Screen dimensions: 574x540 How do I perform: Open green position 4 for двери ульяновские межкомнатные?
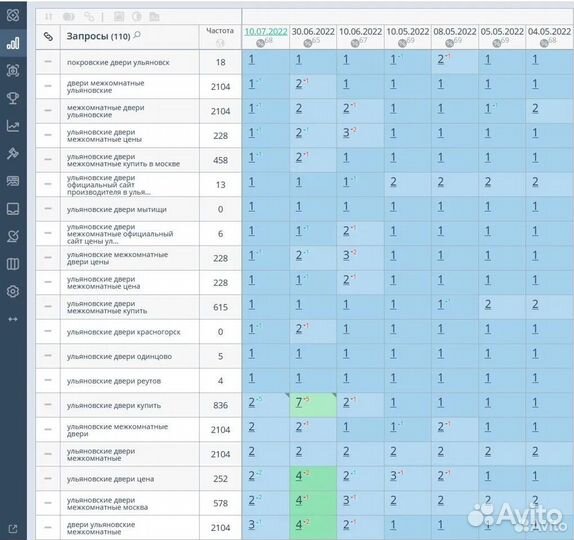[x=299, y=525]
